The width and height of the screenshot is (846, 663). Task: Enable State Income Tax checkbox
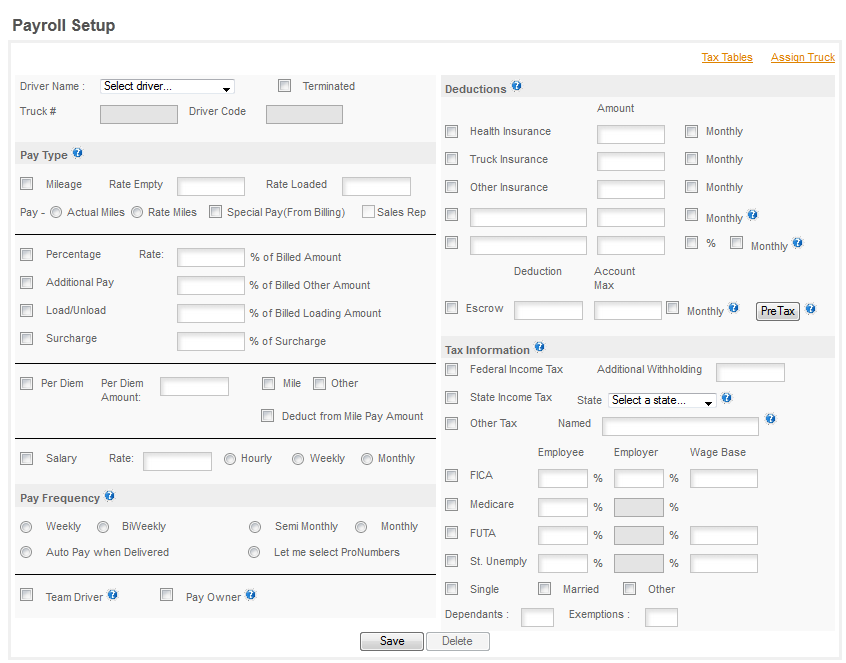tap(452, 398)
